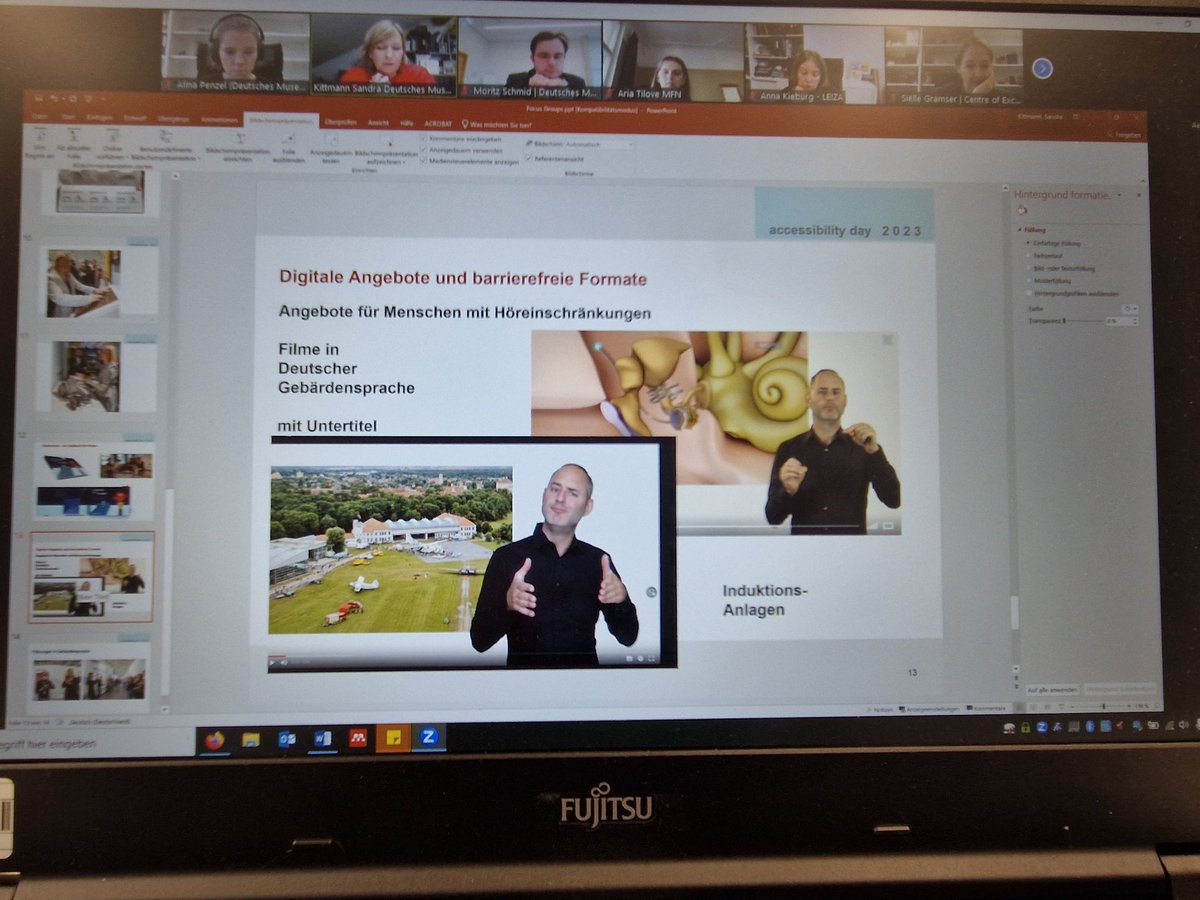
Task: Click the Transparenz percentage field
Action: tap(1118, 321)
